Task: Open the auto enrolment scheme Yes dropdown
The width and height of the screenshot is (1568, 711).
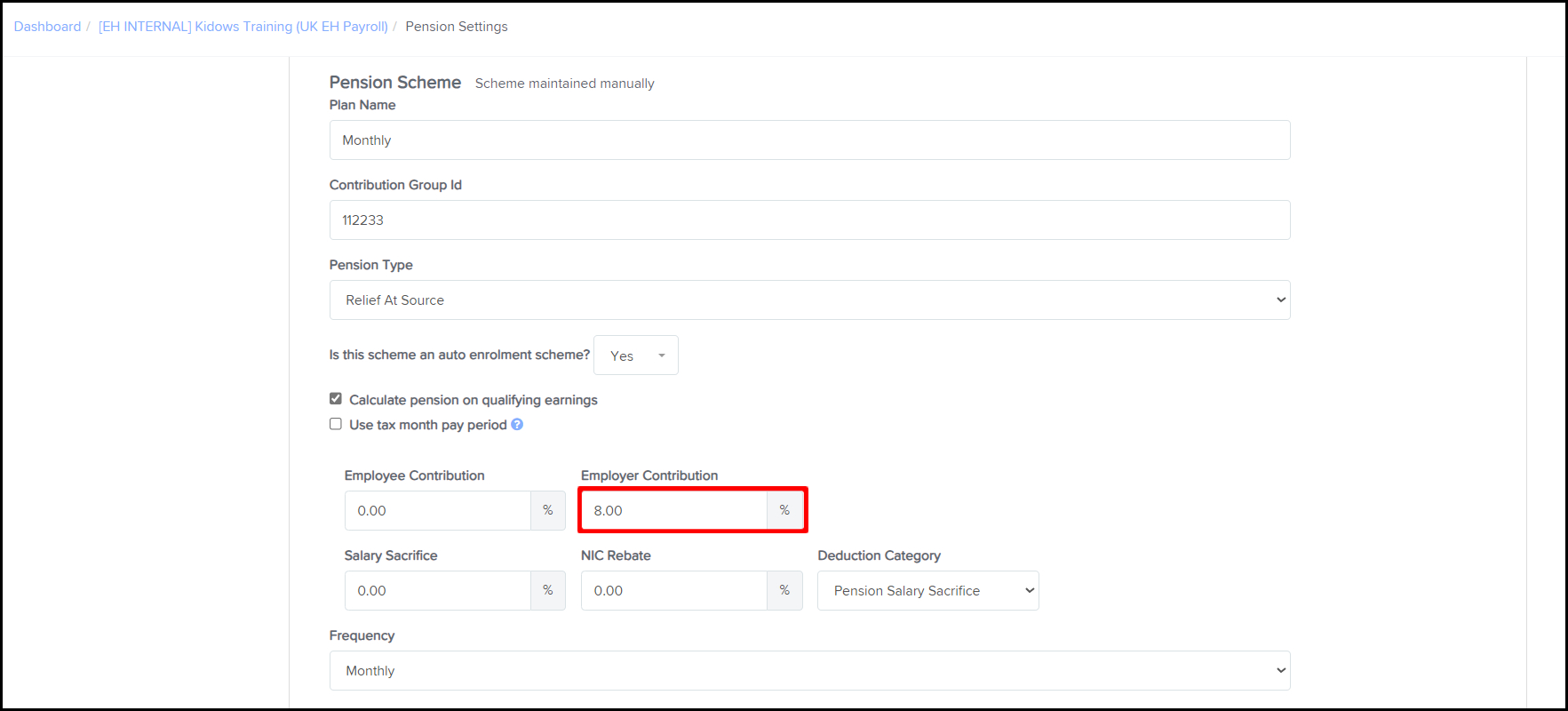Action: pyautogui.click(x=636, y=355)
